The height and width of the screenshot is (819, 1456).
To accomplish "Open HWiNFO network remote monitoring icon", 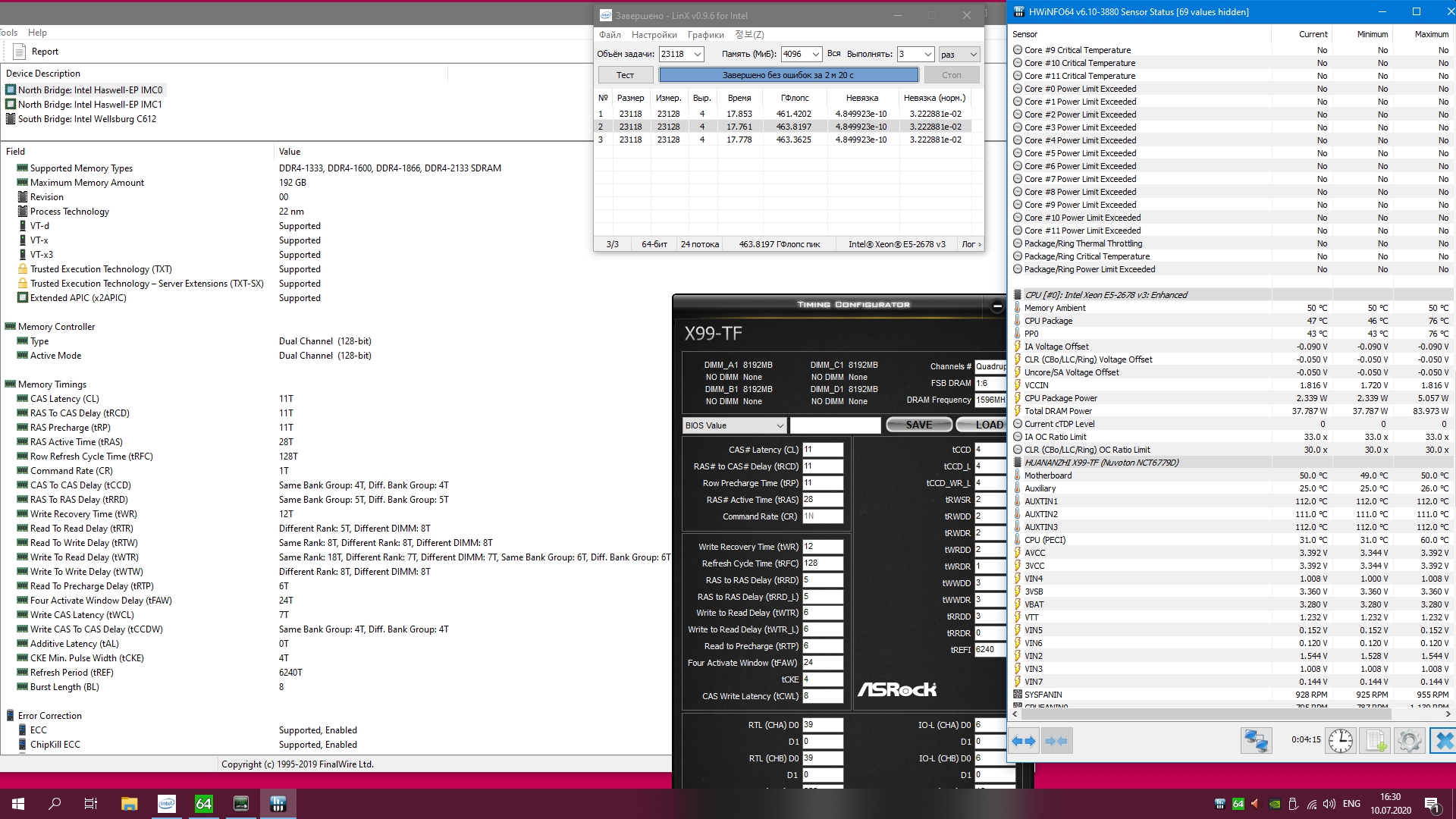I will [x=1256, y=741].
